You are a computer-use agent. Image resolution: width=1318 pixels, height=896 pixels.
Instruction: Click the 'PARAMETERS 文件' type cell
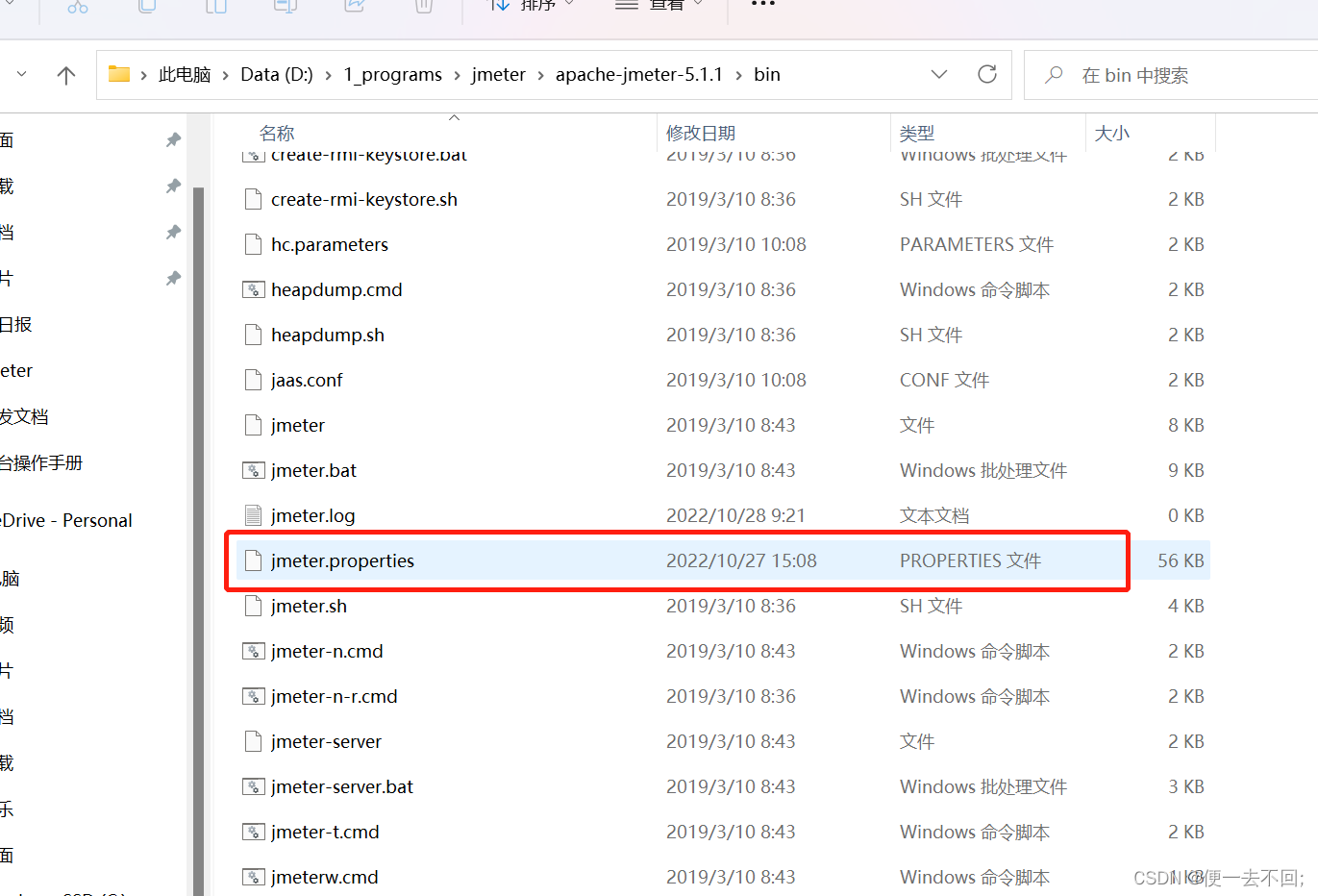click(977, 244)
